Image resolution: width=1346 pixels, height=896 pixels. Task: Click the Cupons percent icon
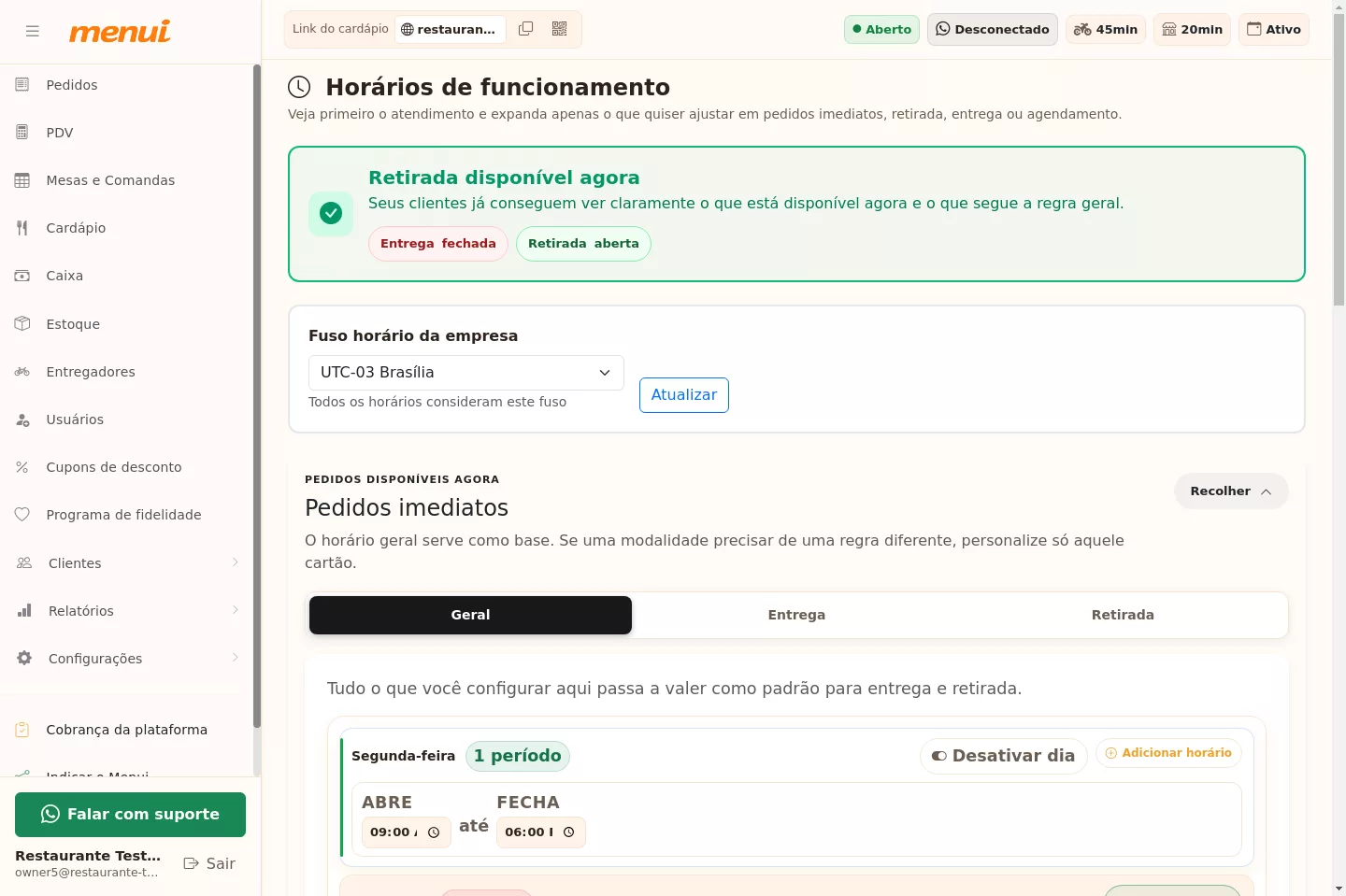pos(22,467)
